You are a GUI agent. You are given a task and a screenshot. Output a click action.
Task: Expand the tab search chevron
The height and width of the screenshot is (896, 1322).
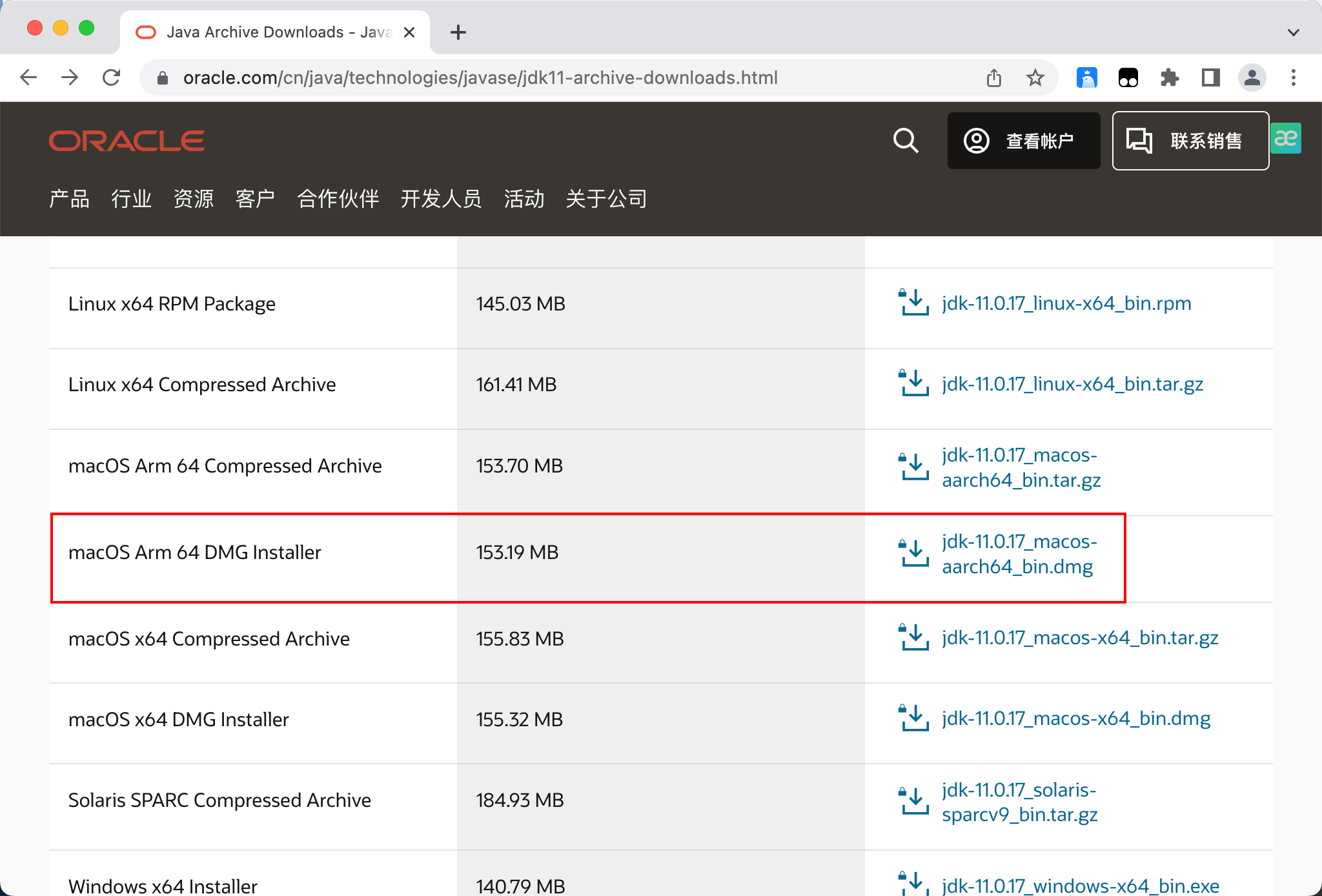coord(1294,32)
